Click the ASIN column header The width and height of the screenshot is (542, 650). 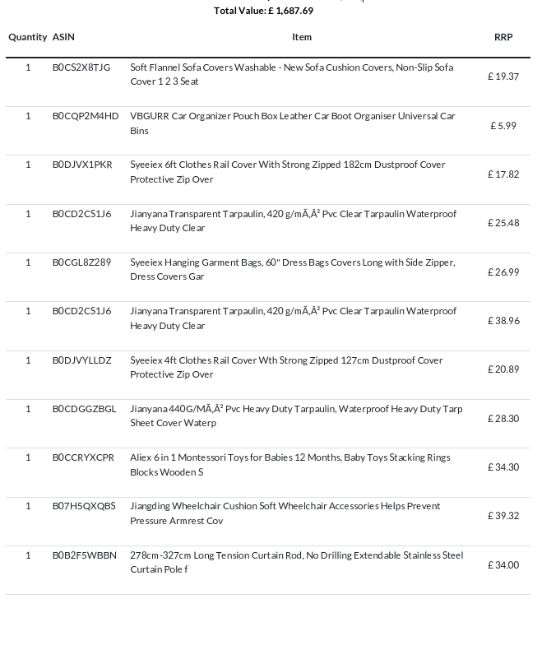pyautogui.click(x=63, y=37)
